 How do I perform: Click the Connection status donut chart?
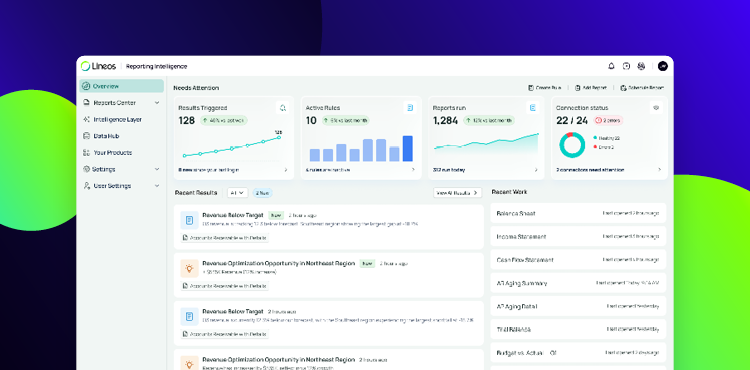[572, 145]
